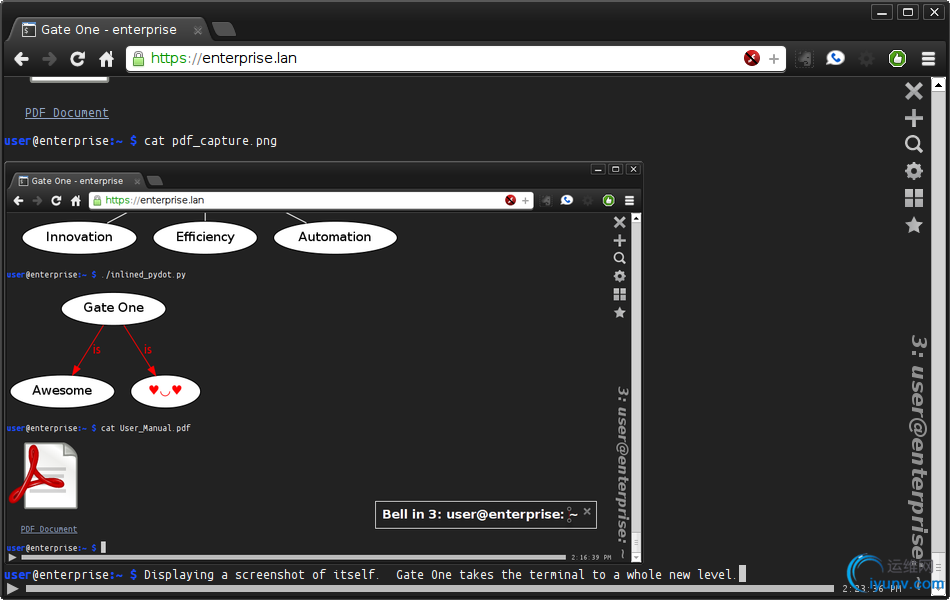950x600 pixels.
Task: Close the main 'Gate One - enterprise' tab
Action: click(x=198, y=30)
